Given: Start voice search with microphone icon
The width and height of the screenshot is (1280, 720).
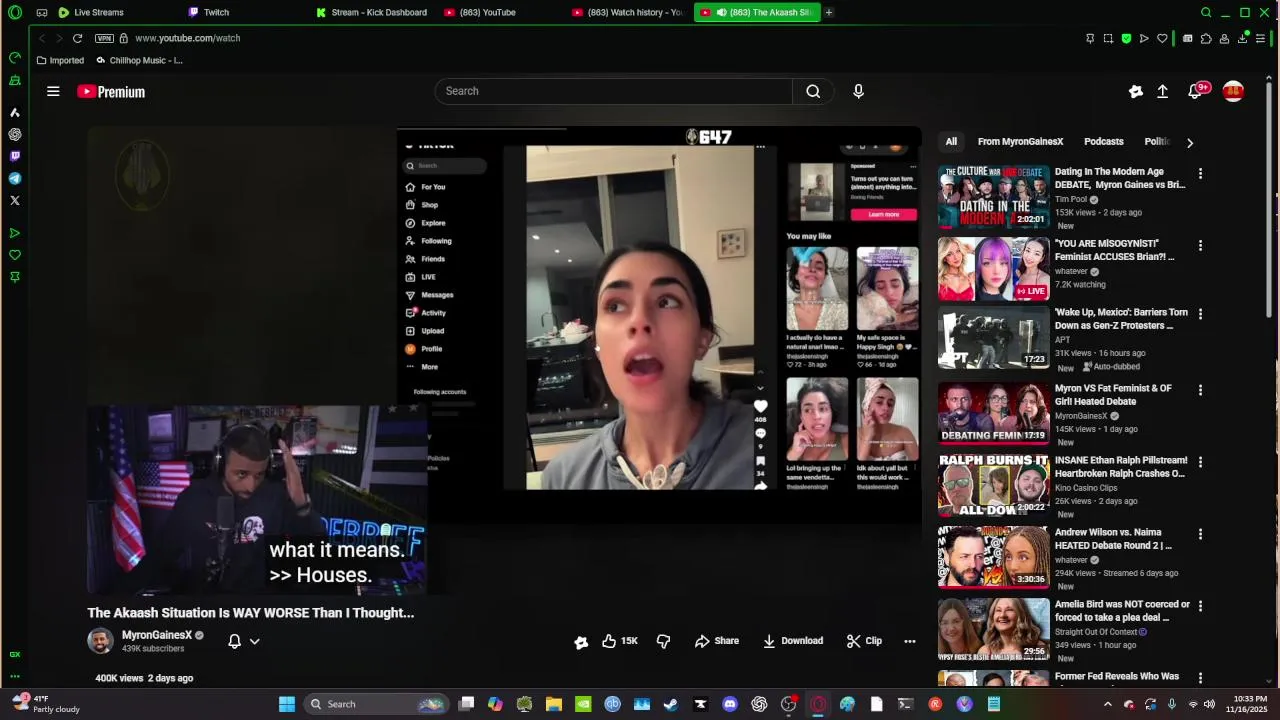Looking at the screenshot, I should pyautogui.click(x=858, y=91).
